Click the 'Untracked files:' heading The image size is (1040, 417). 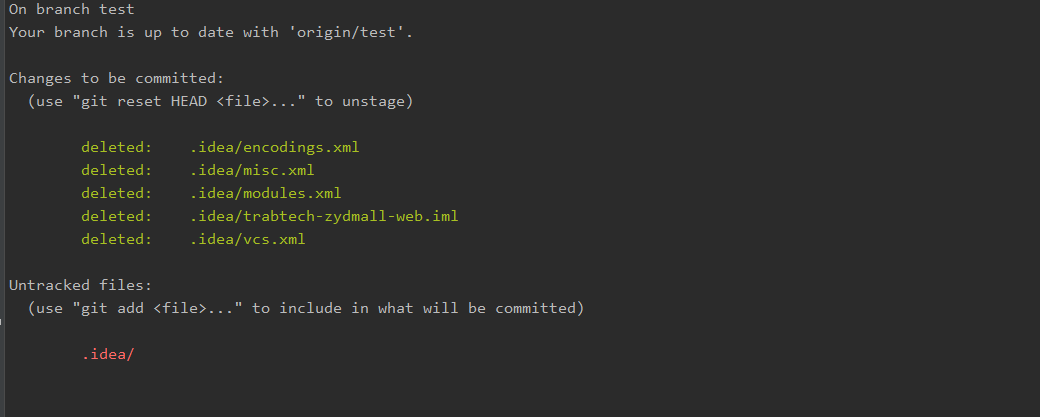pos(81,285)
